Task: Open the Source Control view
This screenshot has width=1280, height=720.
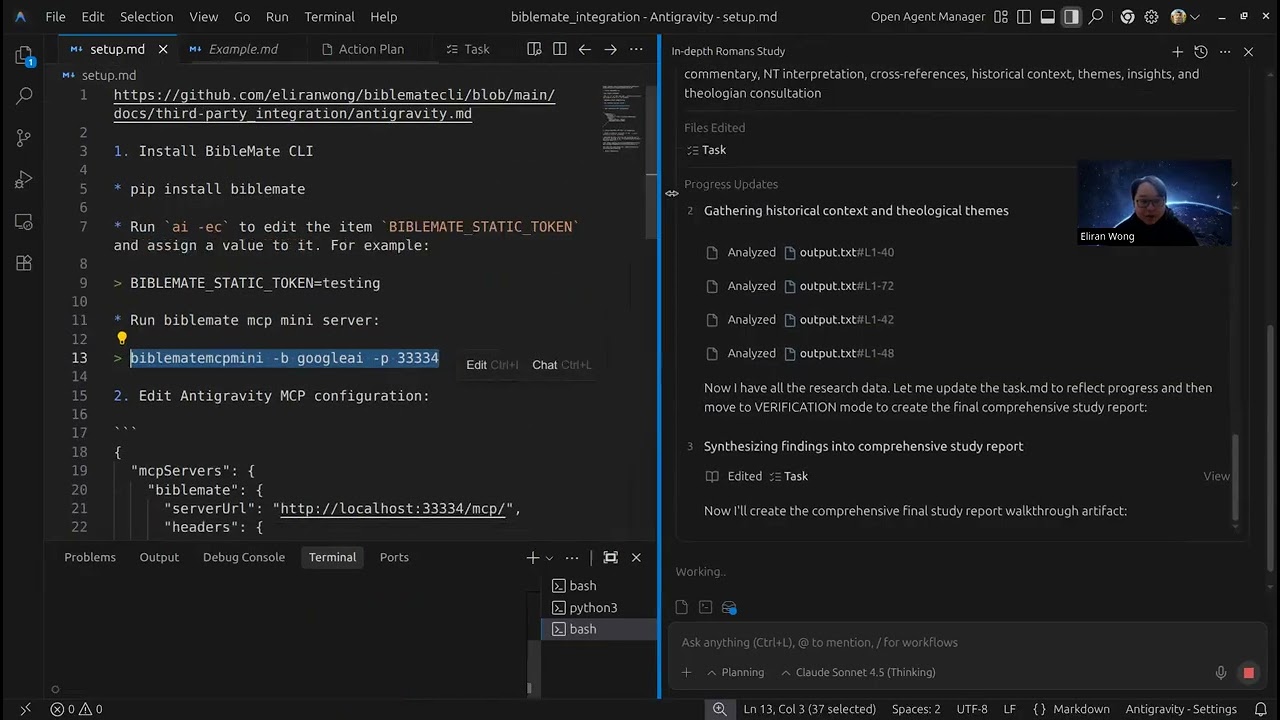Action: (x=24, y=138)
